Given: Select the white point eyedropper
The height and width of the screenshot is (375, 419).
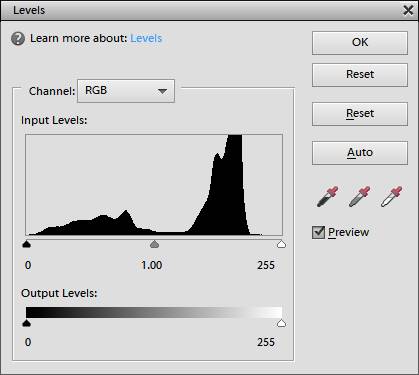Looking at the screenshot, I should (x=392, y=197).
